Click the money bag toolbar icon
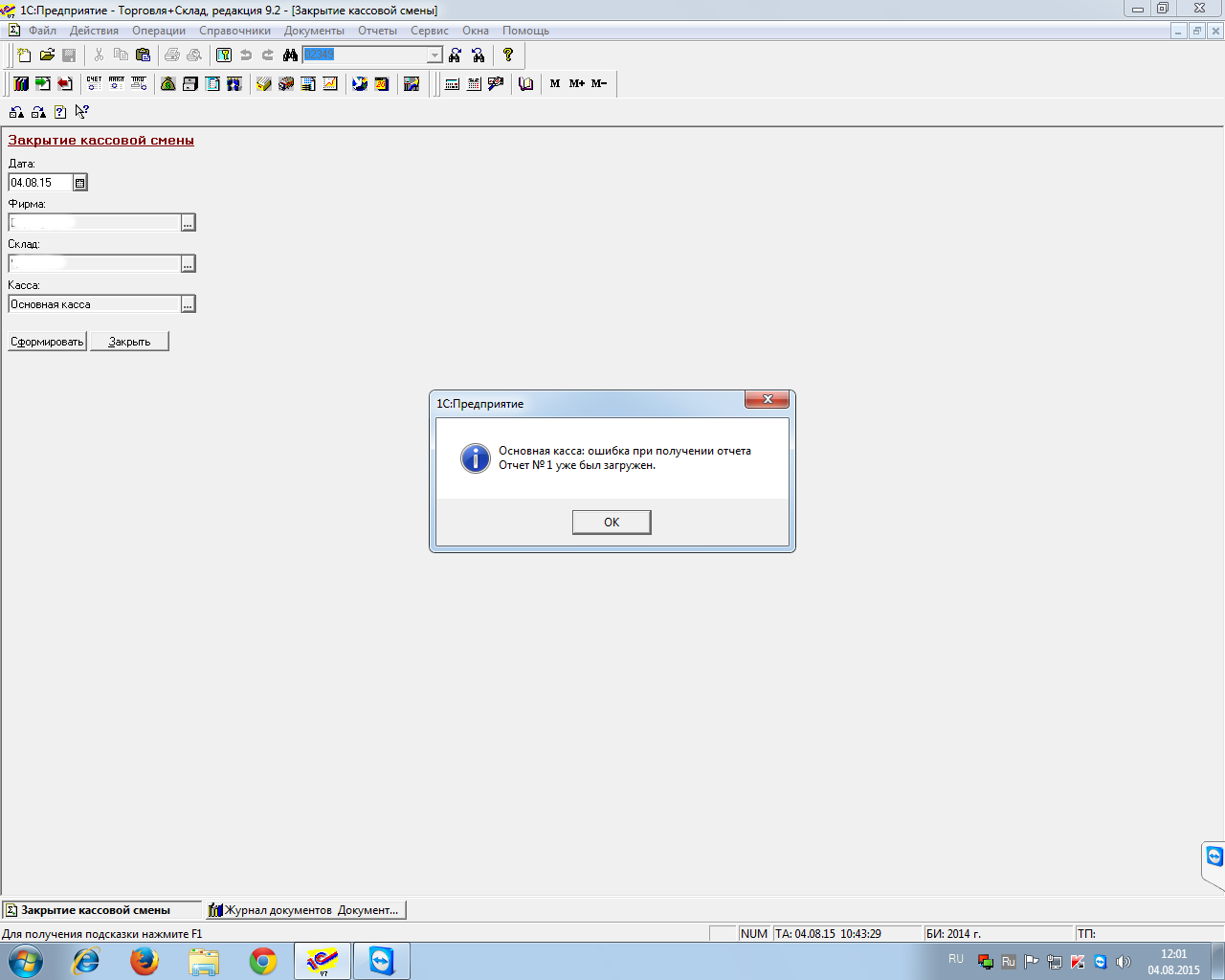1225x980 pixels. pyautogui.click(x=168, y=84)
